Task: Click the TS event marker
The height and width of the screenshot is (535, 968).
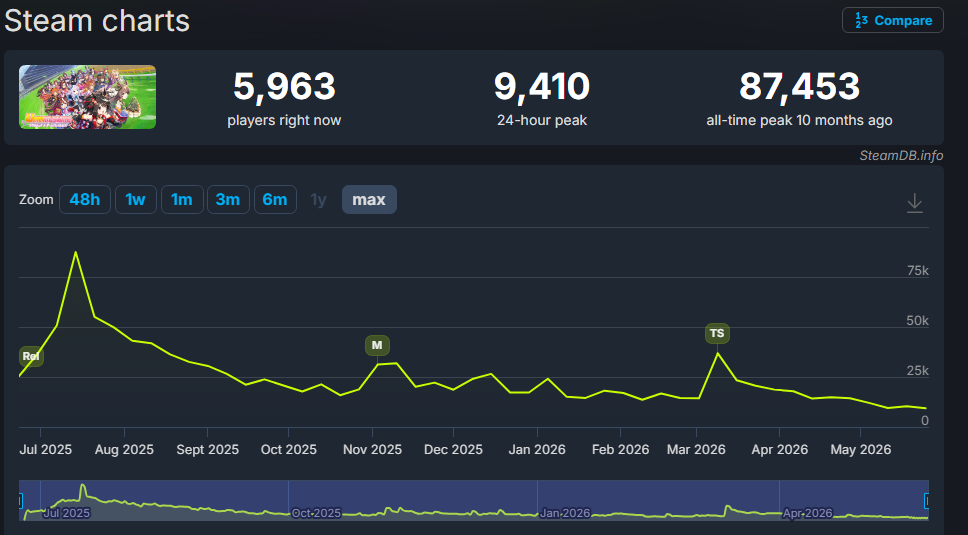Action: [x=717, y=333]
